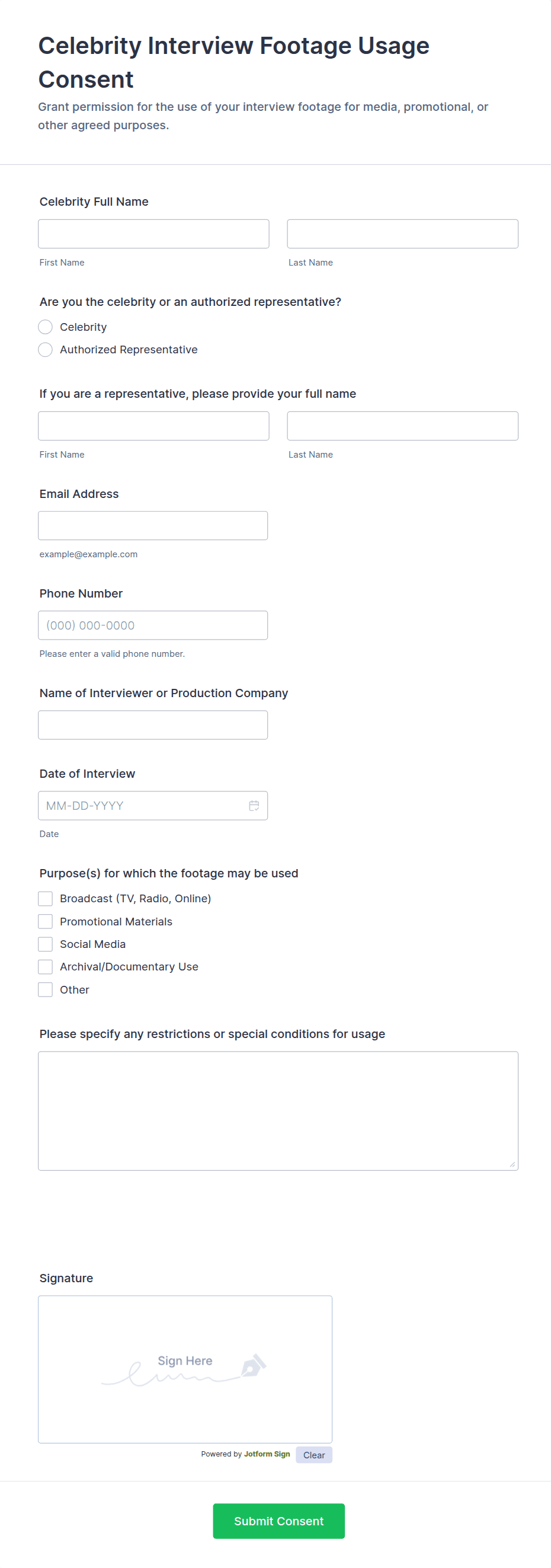Choose Authorized Representative radio option
Screen dimensions: 551x1568
[46, 349]
